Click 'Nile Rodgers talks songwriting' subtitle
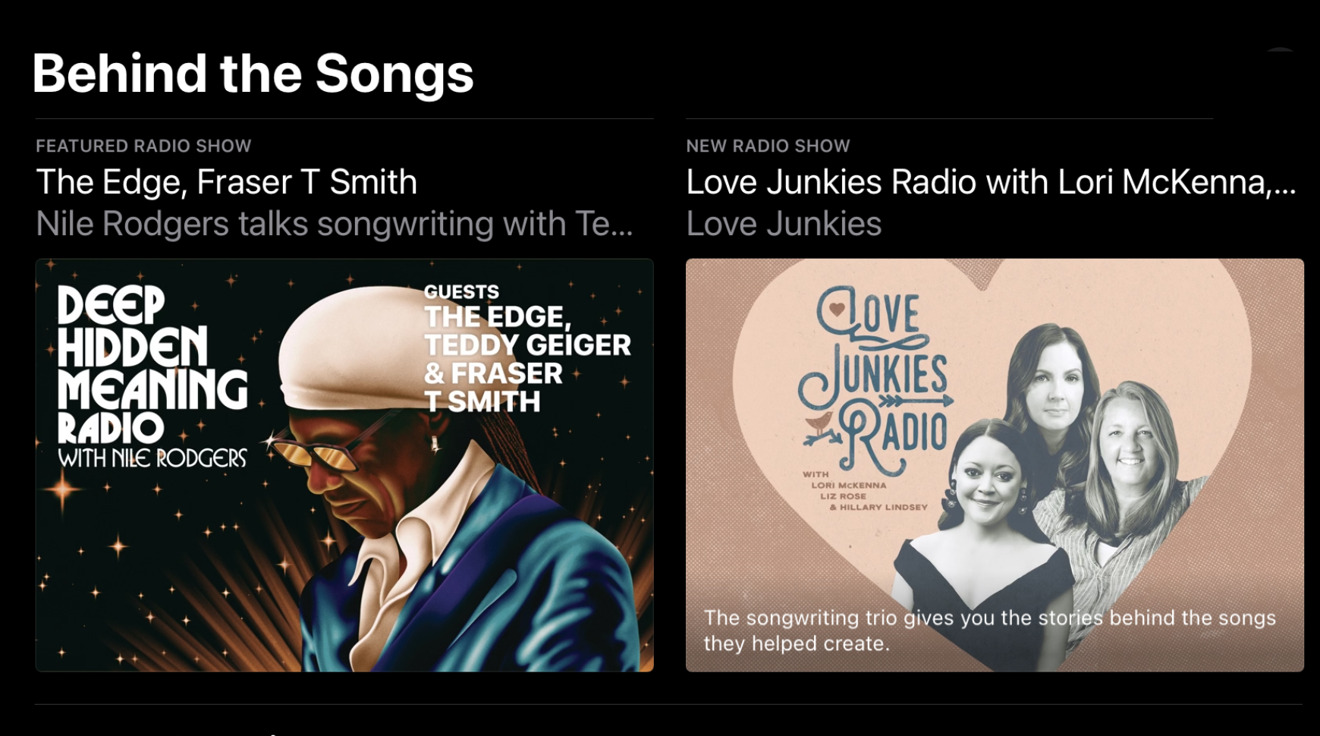This screenshot has width=1320, height=736. point(334,224)
